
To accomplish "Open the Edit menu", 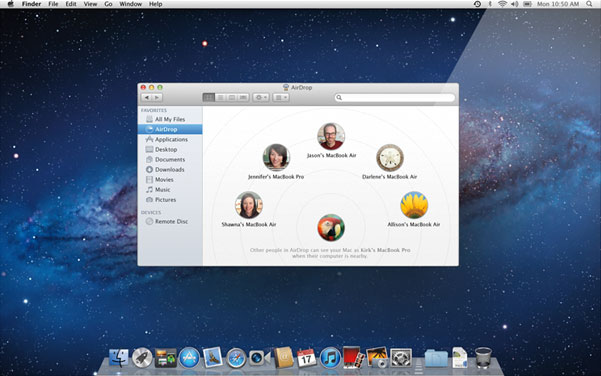I will [x=71, y=4].
